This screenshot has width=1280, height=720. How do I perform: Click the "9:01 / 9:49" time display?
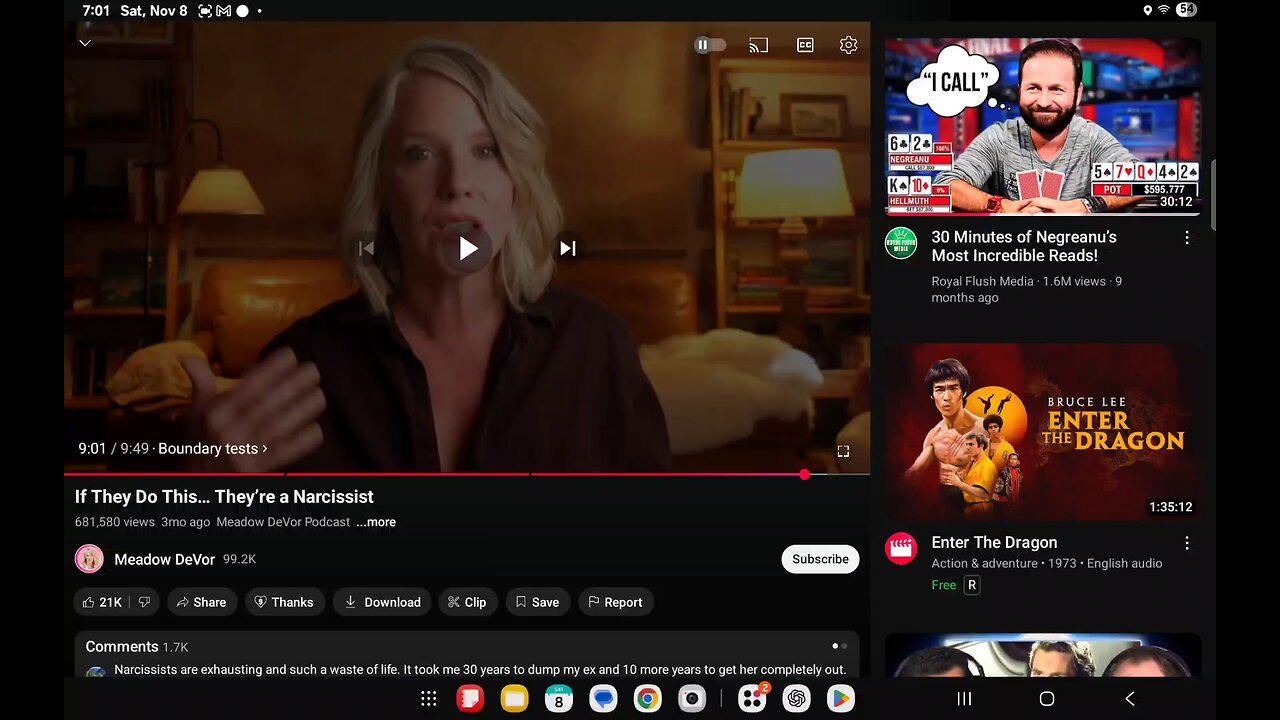[x=113, y=449]
